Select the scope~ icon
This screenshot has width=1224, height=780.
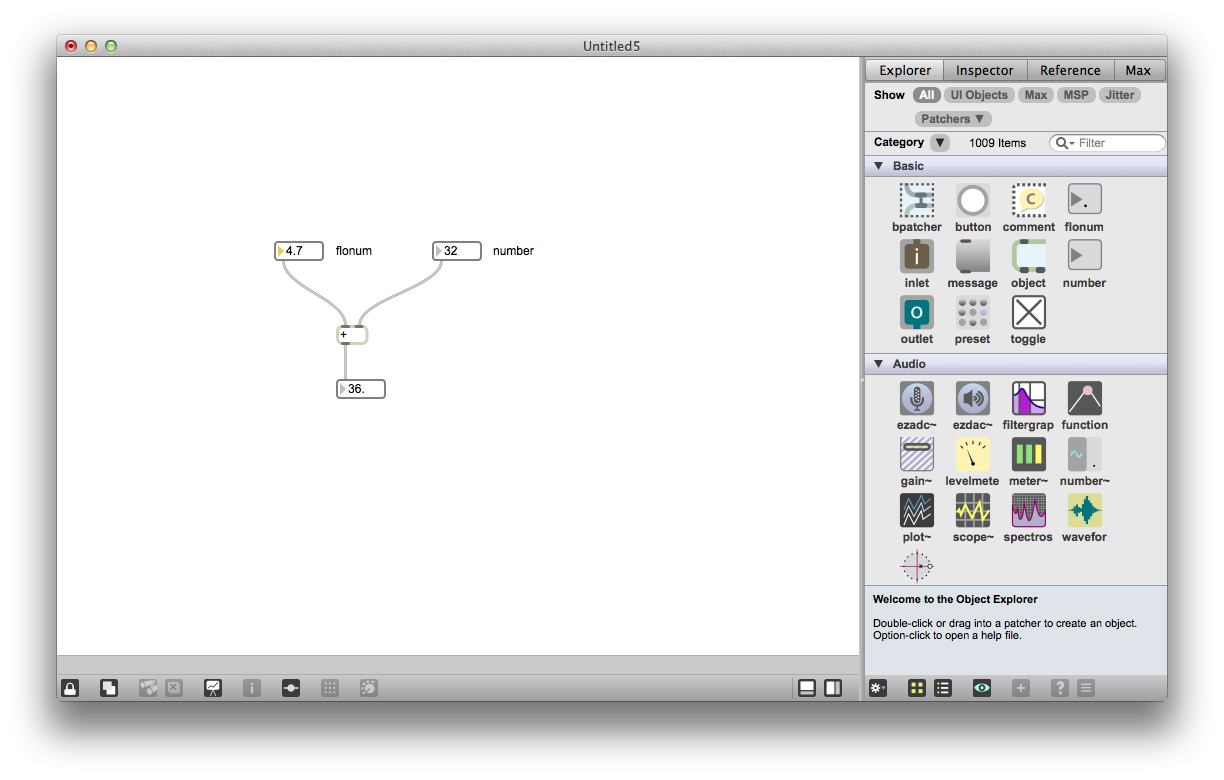point(973,510)
